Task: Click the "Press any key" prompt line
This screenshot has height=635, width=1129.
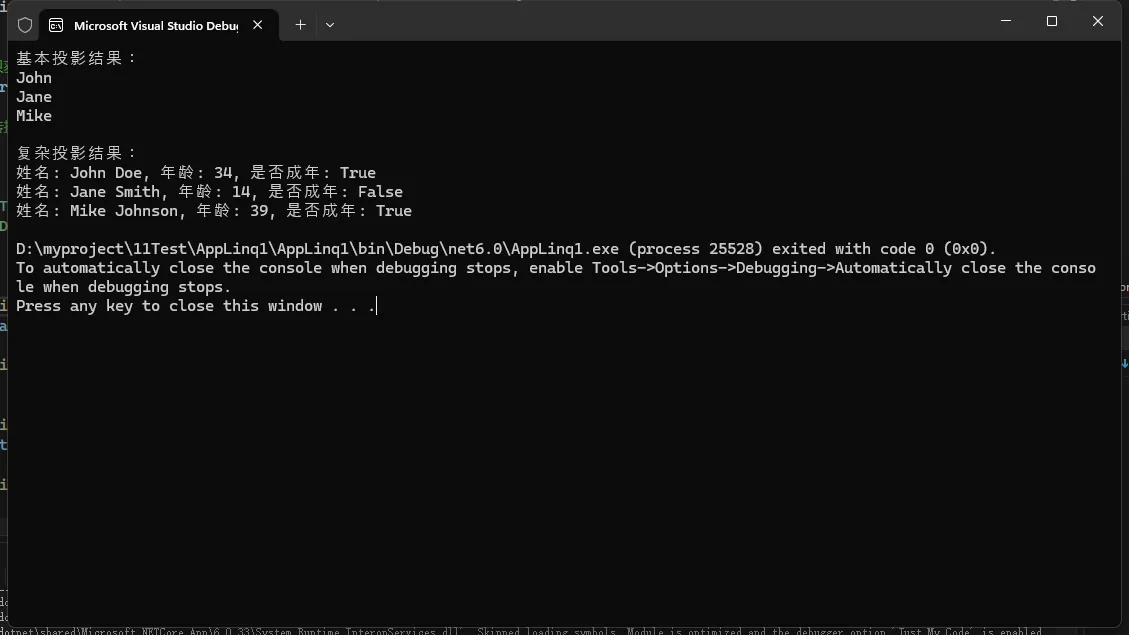Action: (x=196, y=306)
